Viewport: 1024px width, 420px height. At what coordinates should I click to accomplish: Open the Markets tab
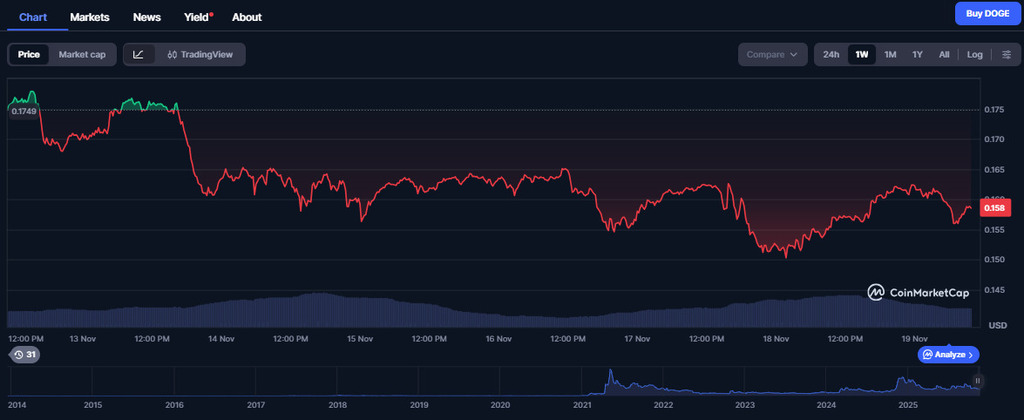point(90,17)
